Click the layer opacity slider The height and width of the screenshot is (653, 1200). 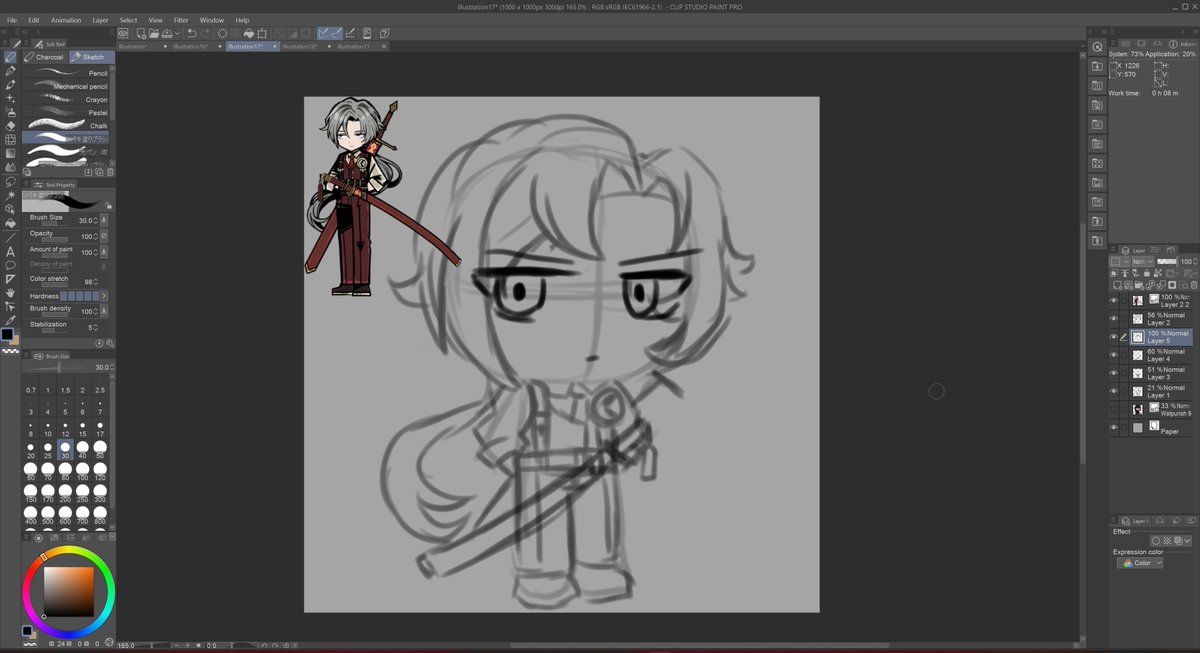[1166, 261]
